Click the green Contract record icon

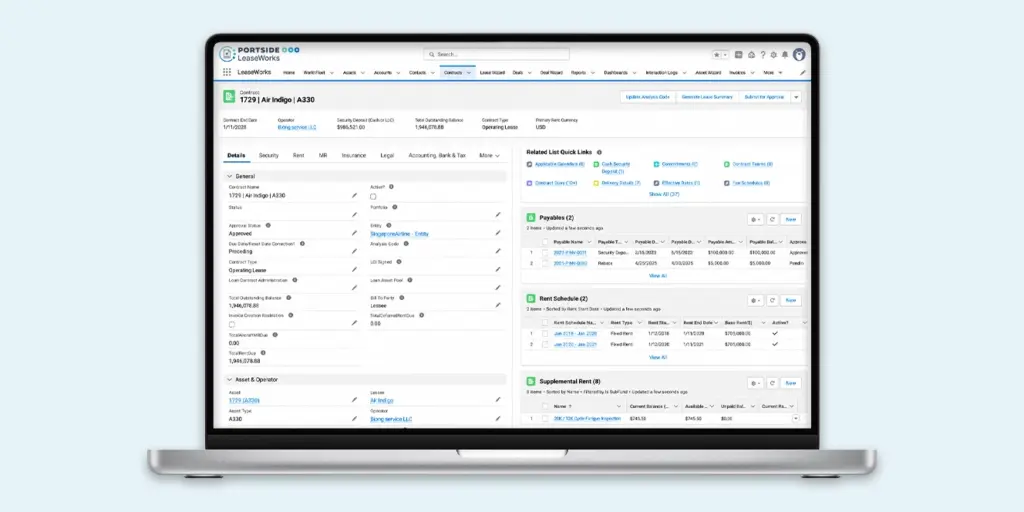pos(229,97)
